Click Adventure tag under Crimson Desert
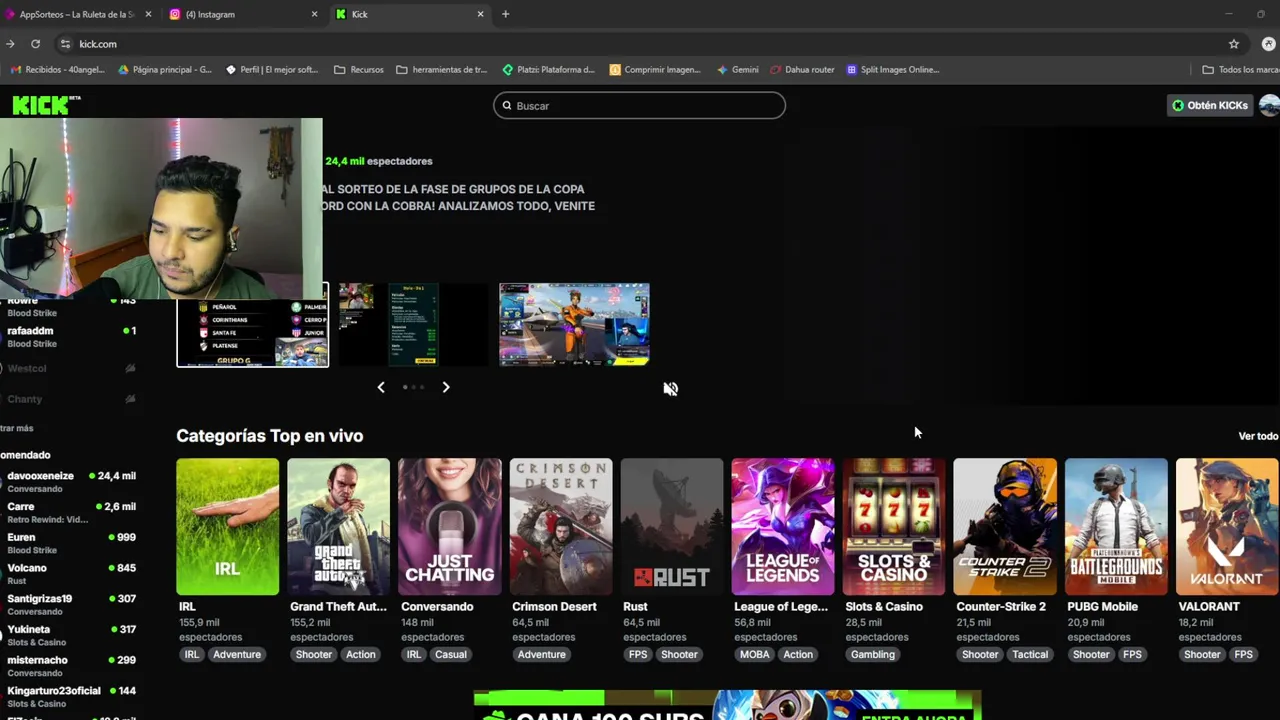1280x720 pixels. pos(541,655)
